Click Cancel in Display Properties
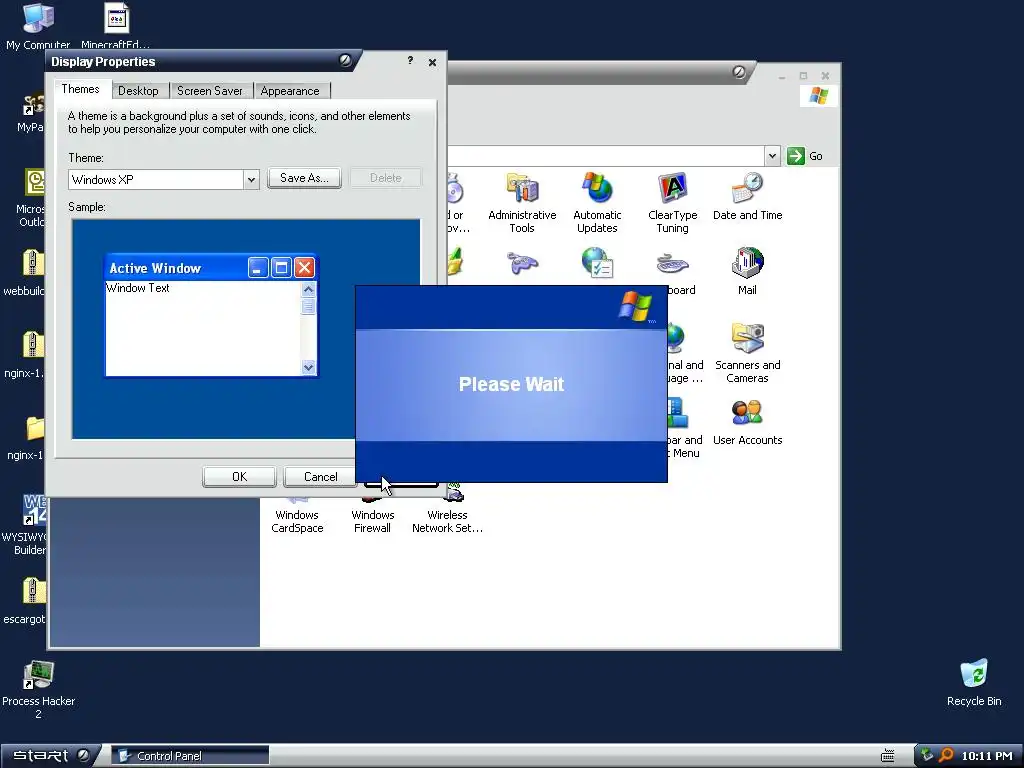This screenshot has height=768, width=1024. [x=320, y=477]
